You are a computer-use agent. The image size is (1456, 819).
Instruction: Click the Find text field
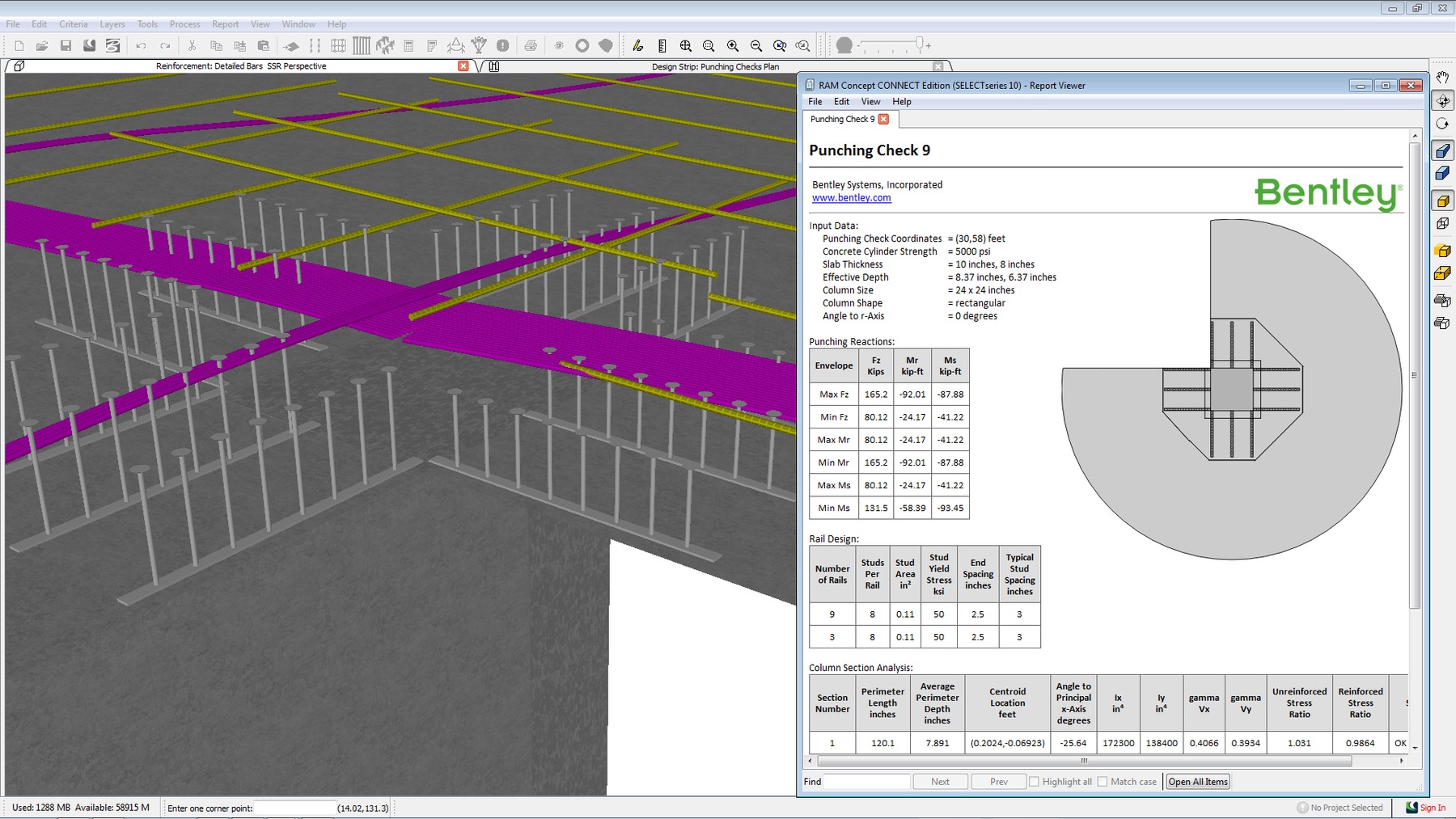[x=866, y=782]
